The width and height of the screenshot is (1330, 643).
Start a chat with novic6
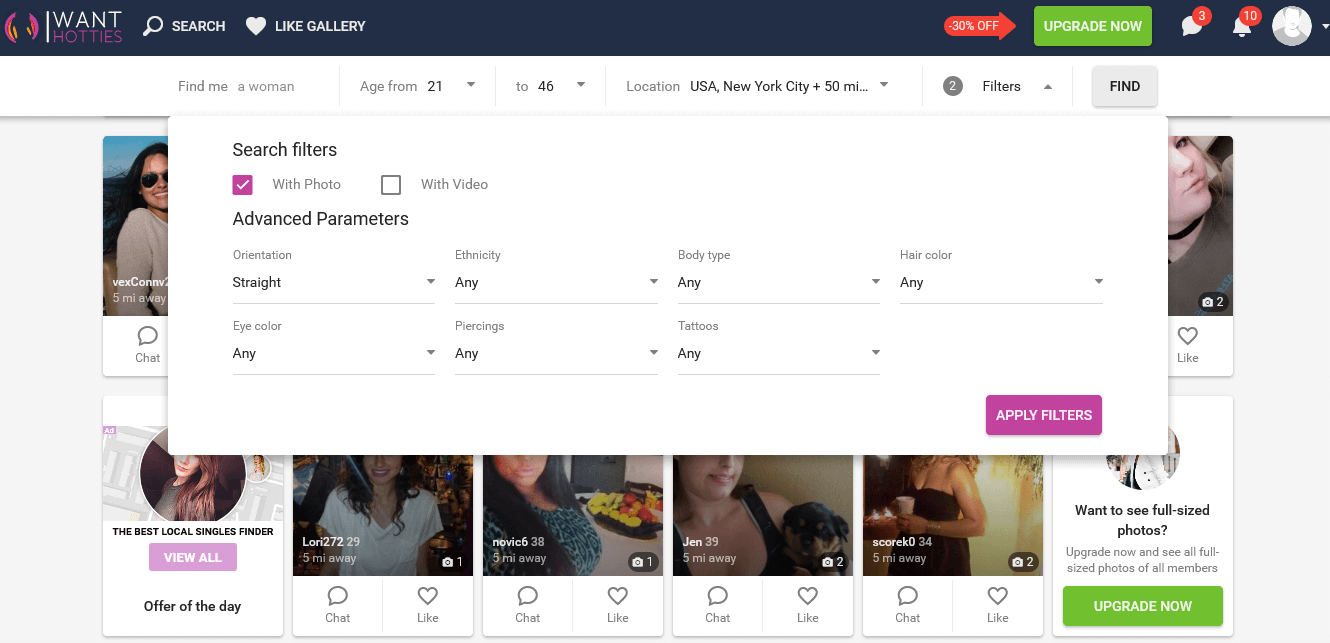528,605
